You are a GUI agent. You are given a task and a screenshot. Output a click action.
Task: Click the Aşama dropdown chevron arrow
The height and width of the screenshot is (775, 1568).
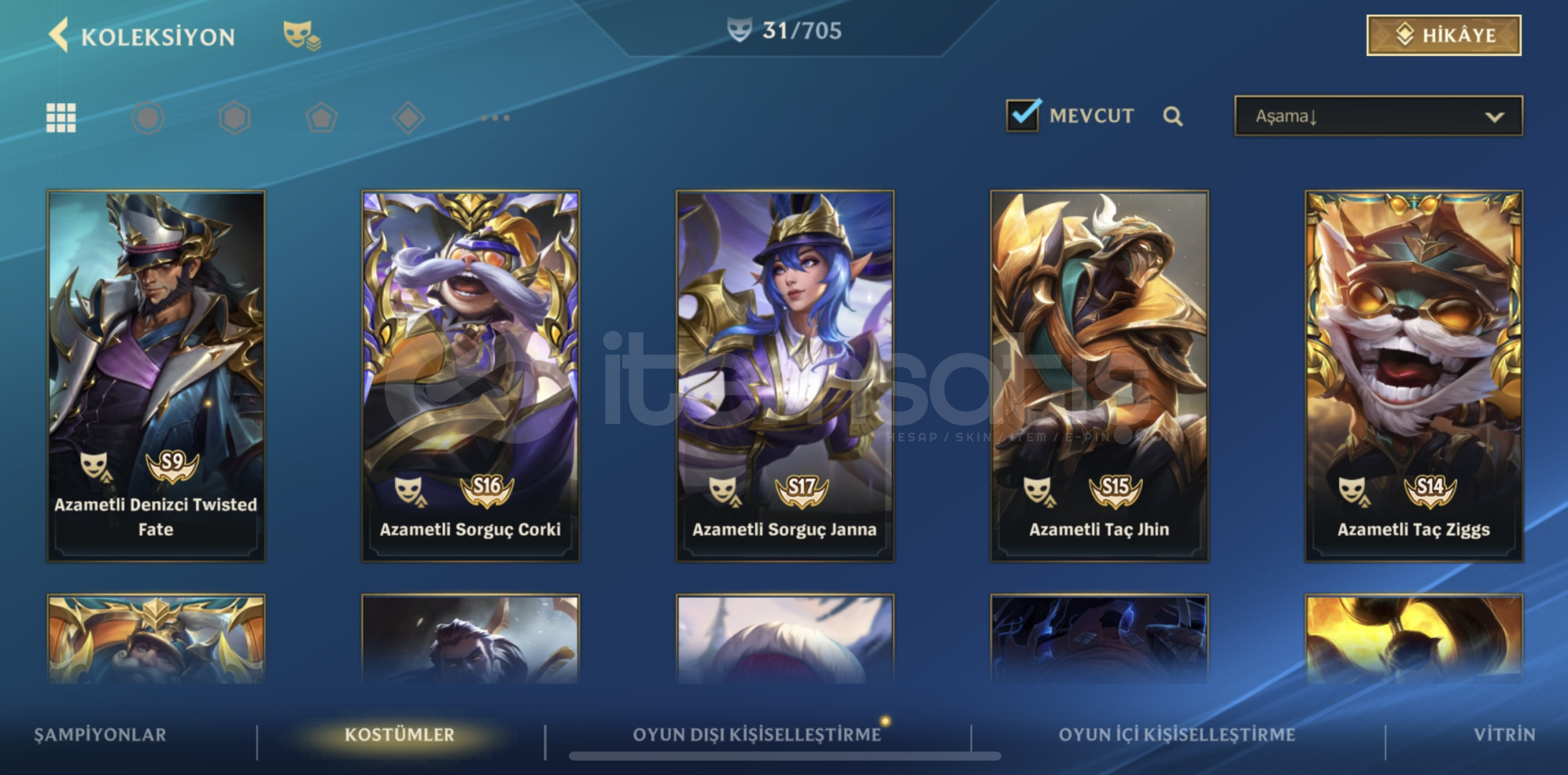tap(1494, 117)
